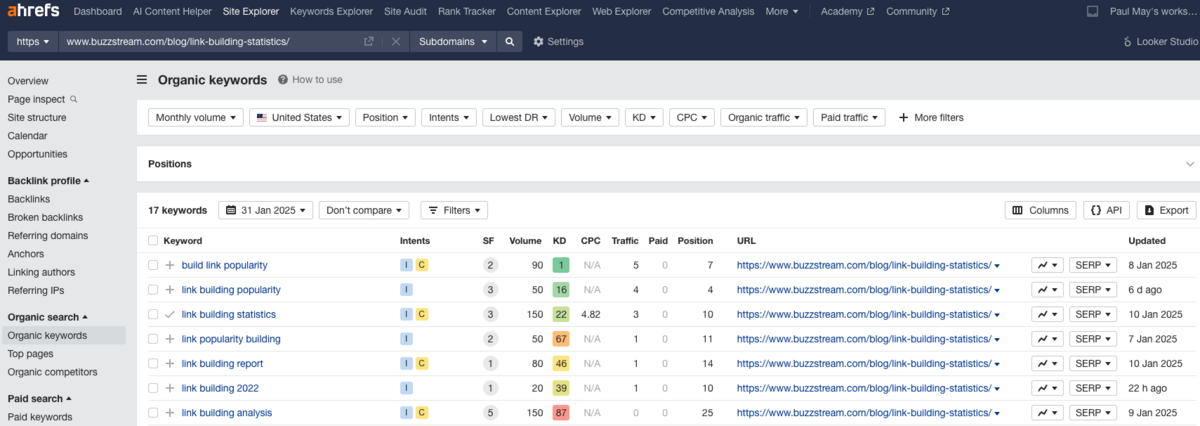This screenshot has width=1200, height=426.
Task: Add 'build link popularity' keyword with plus icon
Action: point(170,265)
